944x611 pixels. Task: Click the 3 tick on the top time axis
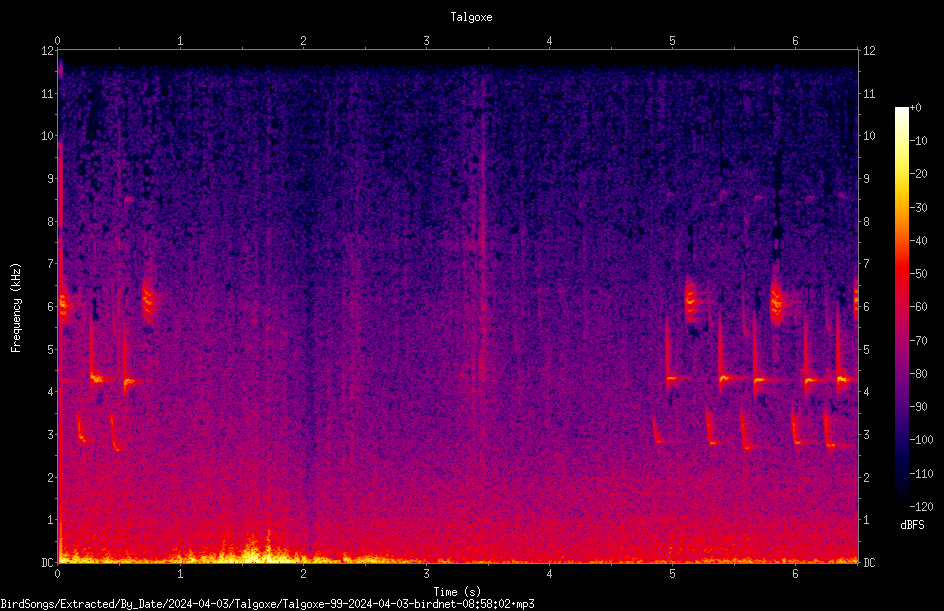point(426,41)
